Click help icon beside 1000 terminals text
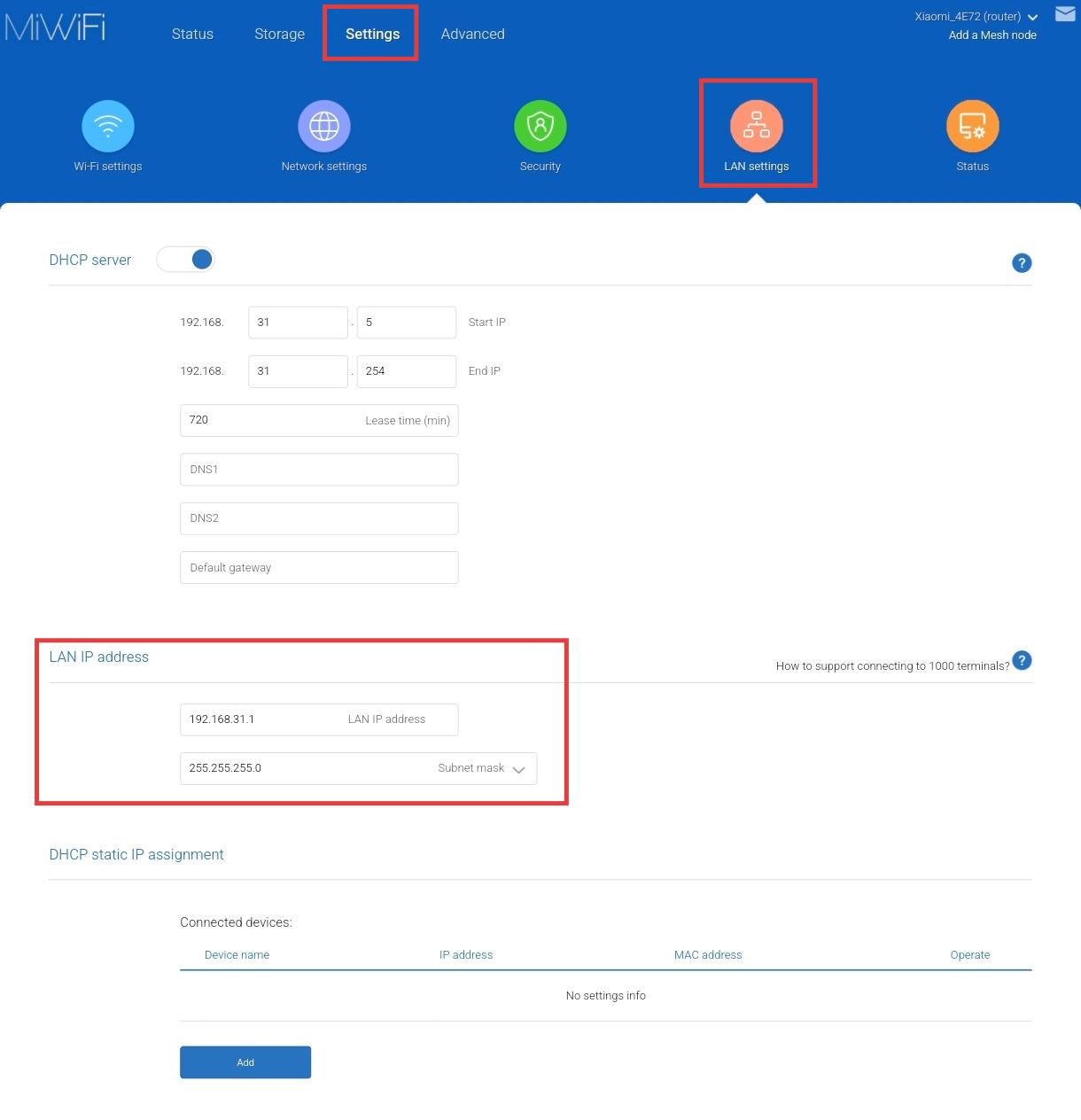Screen dimensions: 1081x1120 coord(1022,661)
